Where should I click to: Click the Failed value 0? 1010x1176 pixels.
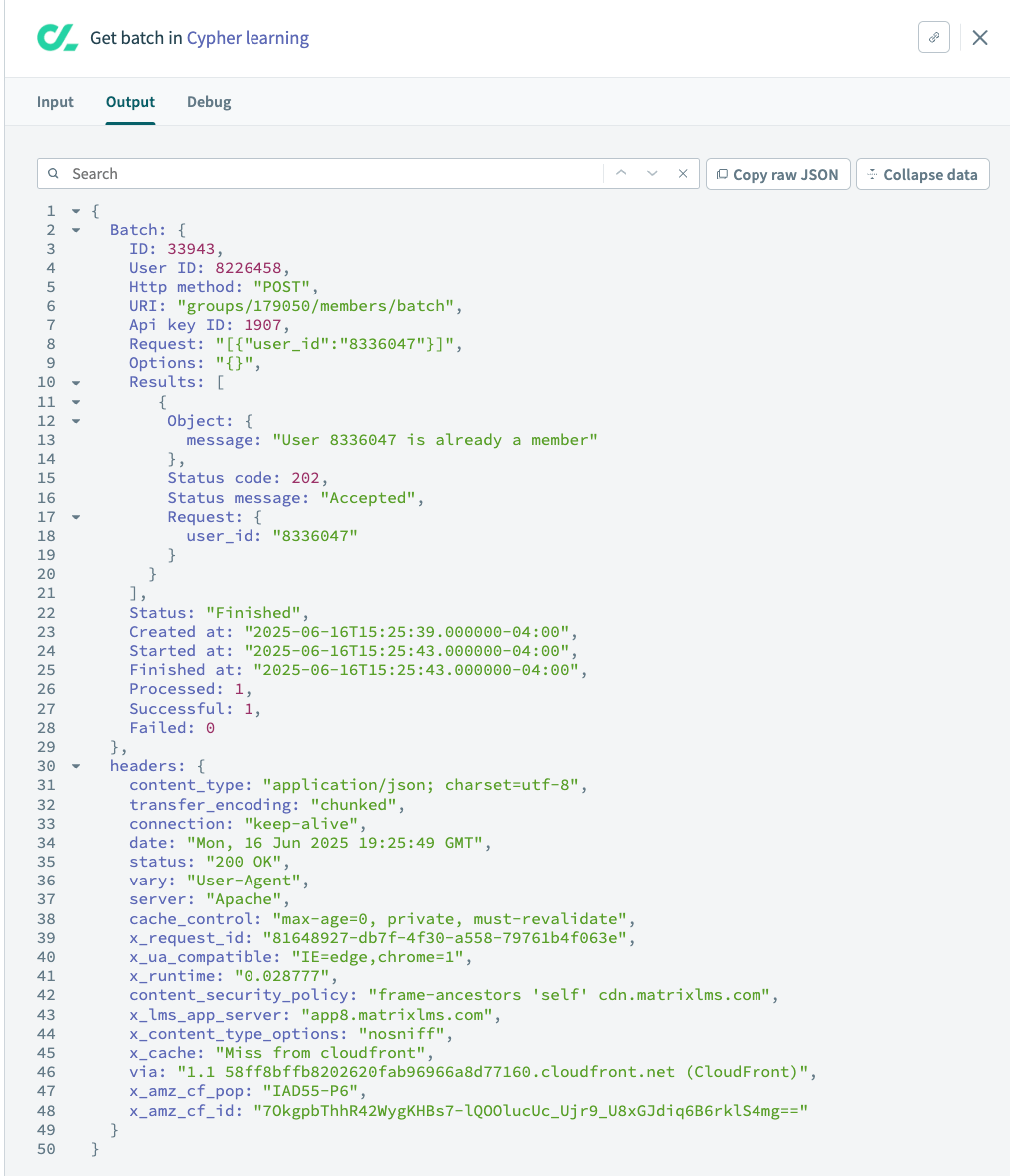210,728
